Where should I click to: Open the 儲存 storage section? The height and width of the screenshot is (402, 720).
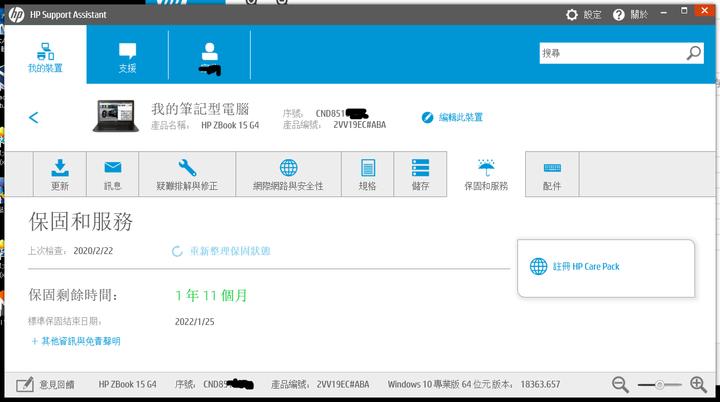click(420, 174)
